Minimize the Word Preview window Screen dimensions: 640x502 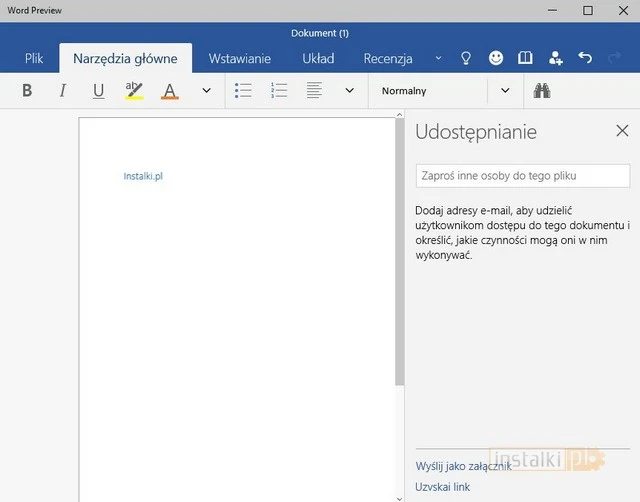[552, 11]
